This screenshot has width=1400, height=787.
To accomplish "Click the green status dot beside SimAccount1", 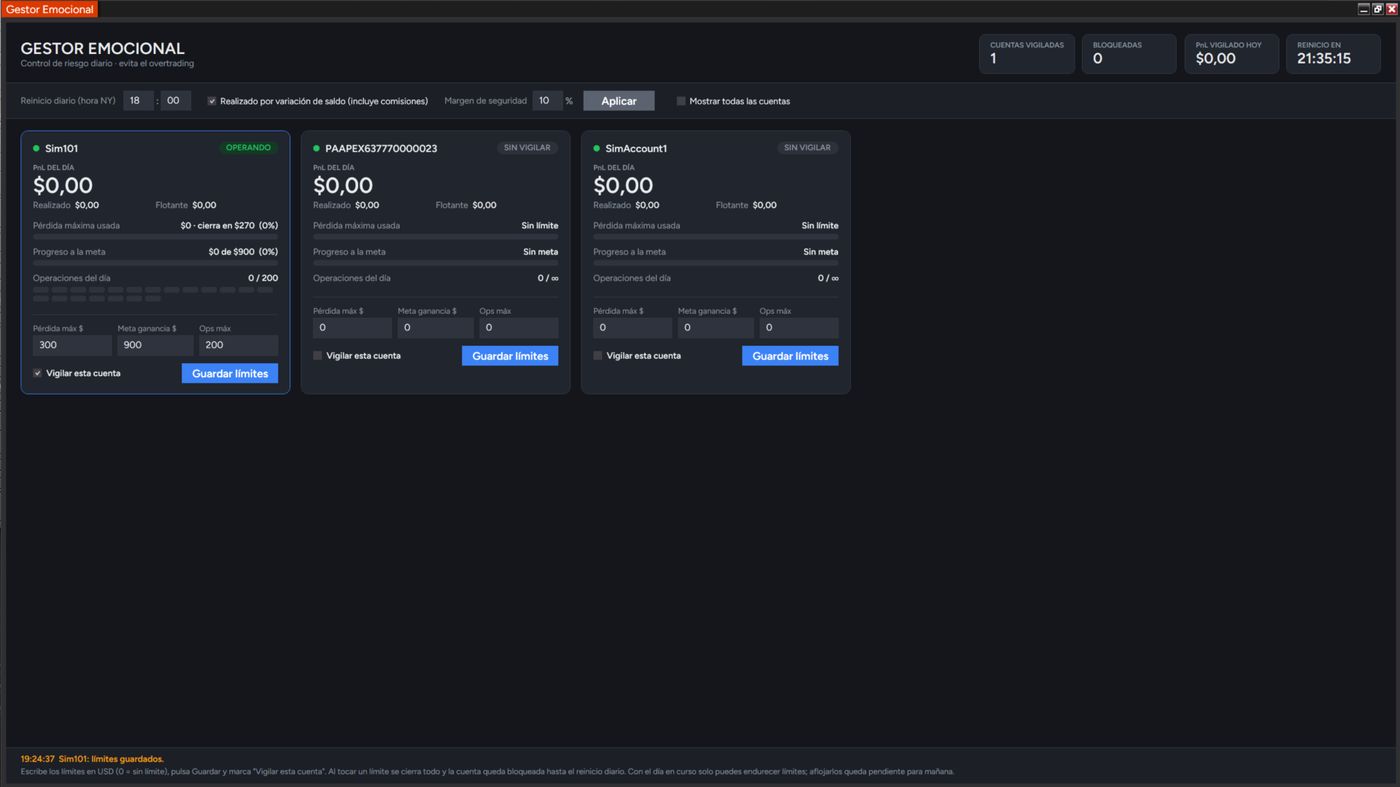I will tap(596, 148).
